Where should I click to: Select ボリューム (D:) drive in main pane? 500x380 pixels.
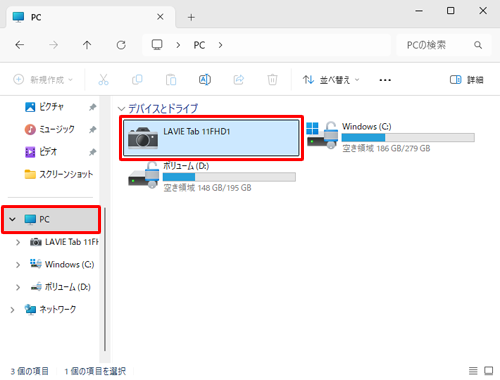point(212,177)
